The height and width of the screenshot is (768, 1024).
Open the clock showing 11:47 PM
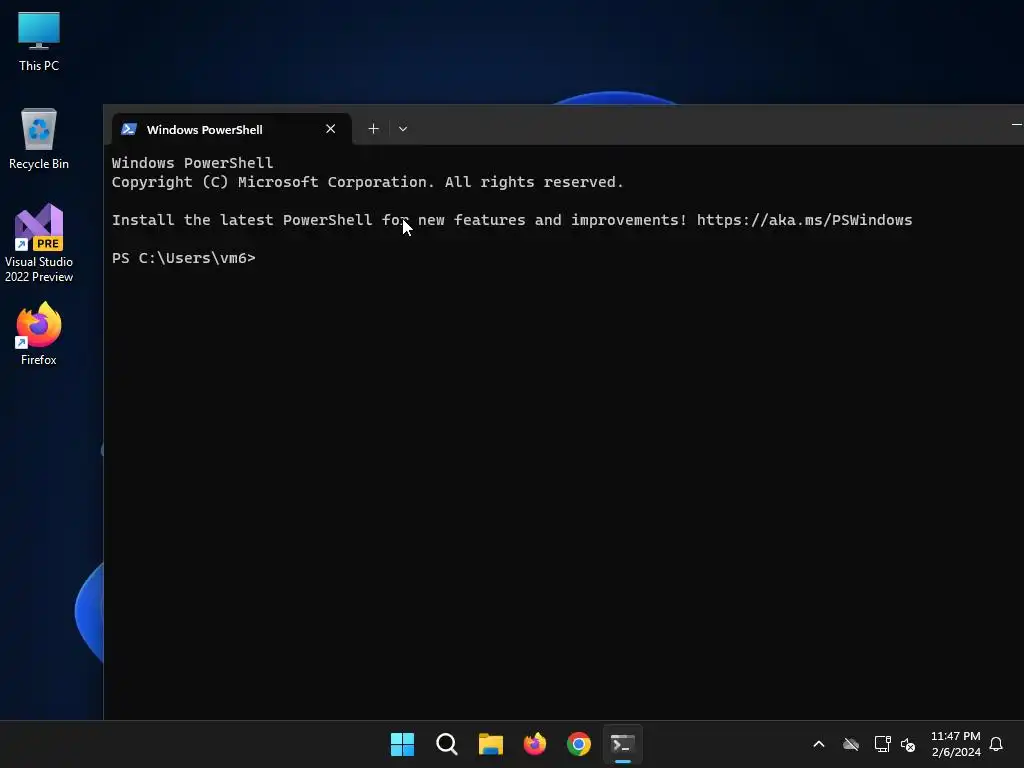(955, 744)
